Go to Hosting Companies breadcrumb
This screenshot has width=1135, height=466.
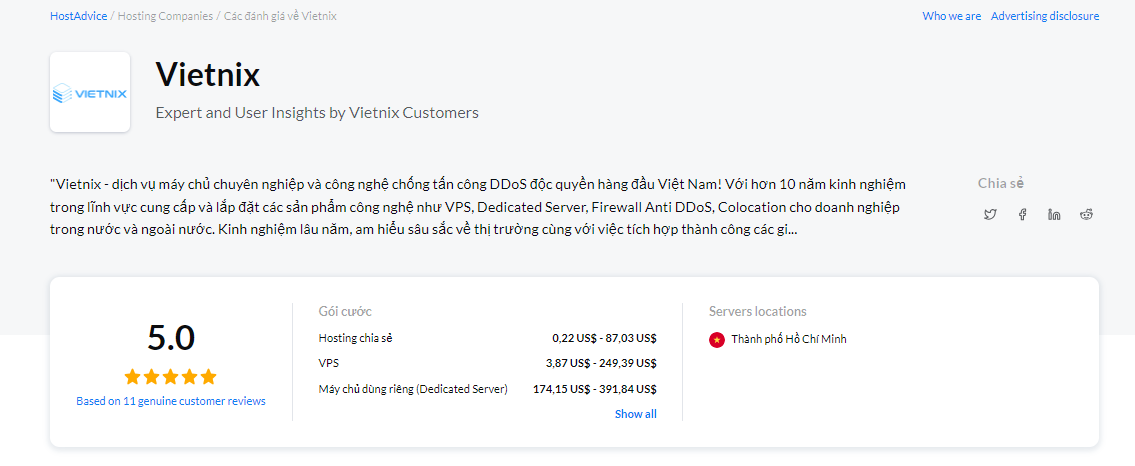(x=165, y=16)
